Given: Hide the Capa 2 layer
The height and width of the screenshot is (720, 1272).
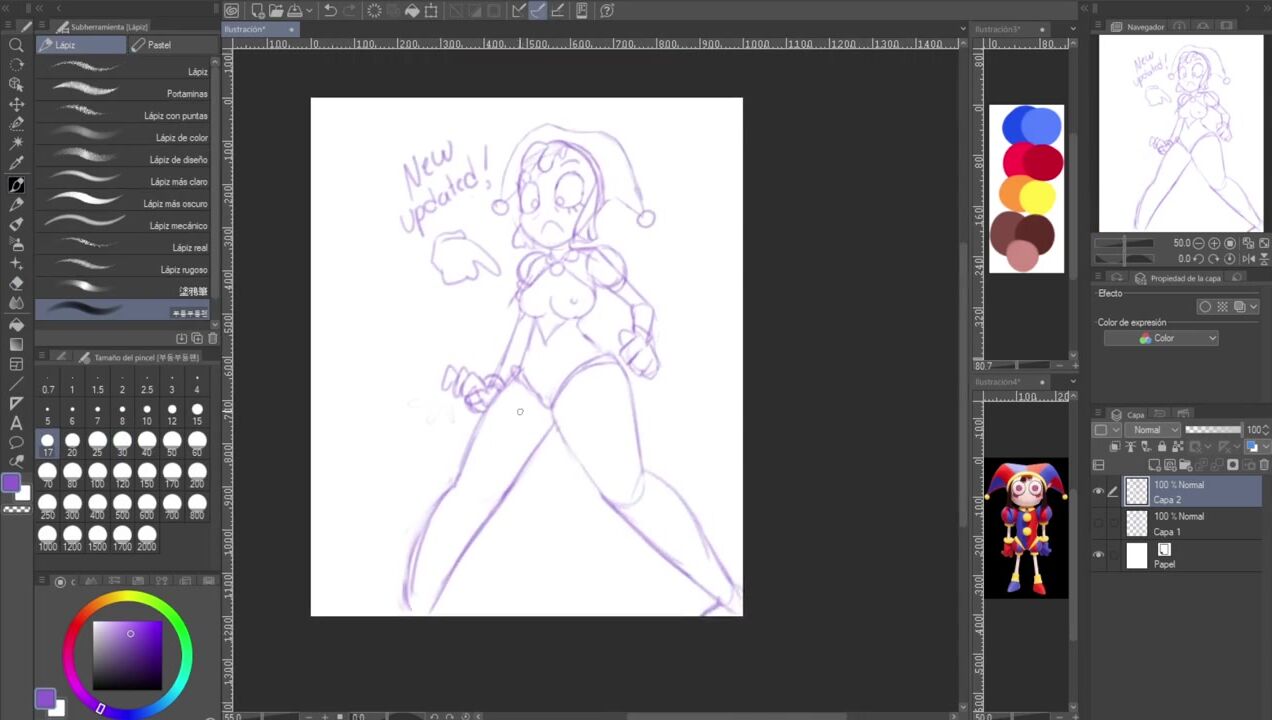Looking at the screenshot, I should pos(1098,491).
